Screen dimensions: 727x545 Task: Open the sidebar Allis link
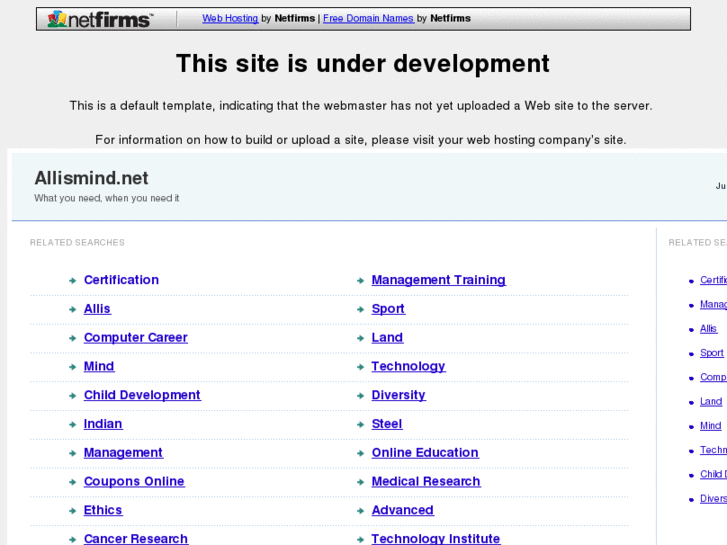pos(708,328)
